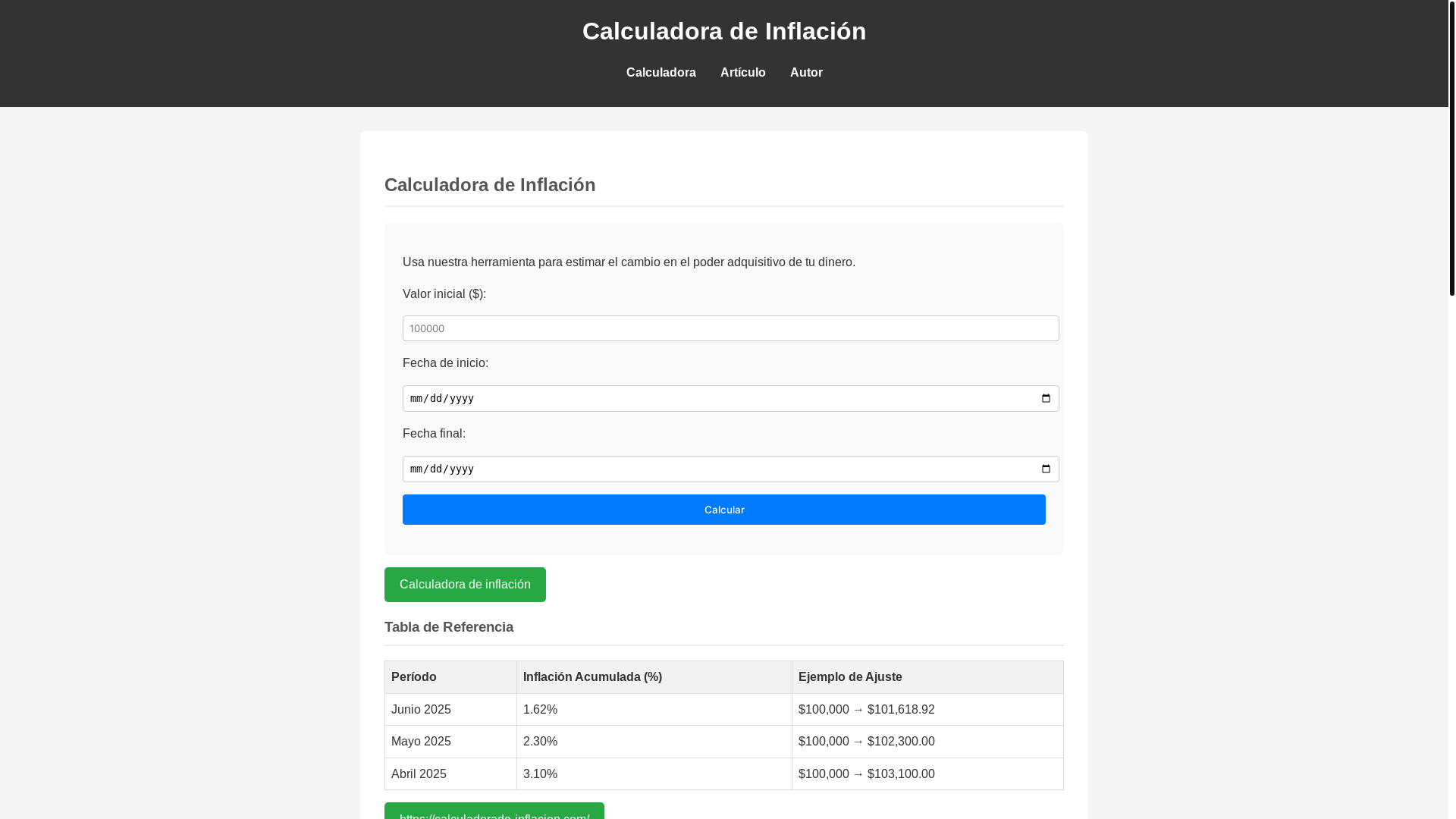This screenshot has width=1456, height=819.
Task: Click the $100,000 → $102,300.00 cell
Action: (927, 742)
